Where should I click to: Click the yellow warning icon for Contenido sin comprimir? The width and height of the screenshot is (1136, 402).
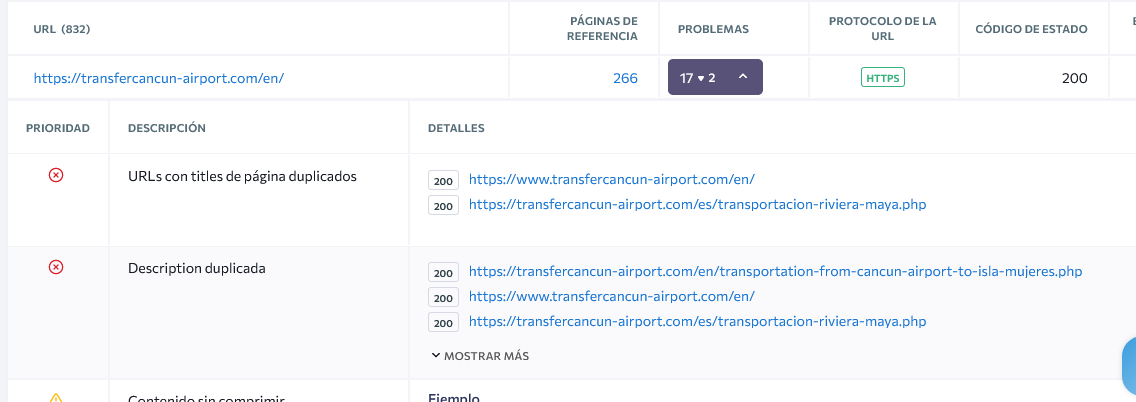click(56, 398)
